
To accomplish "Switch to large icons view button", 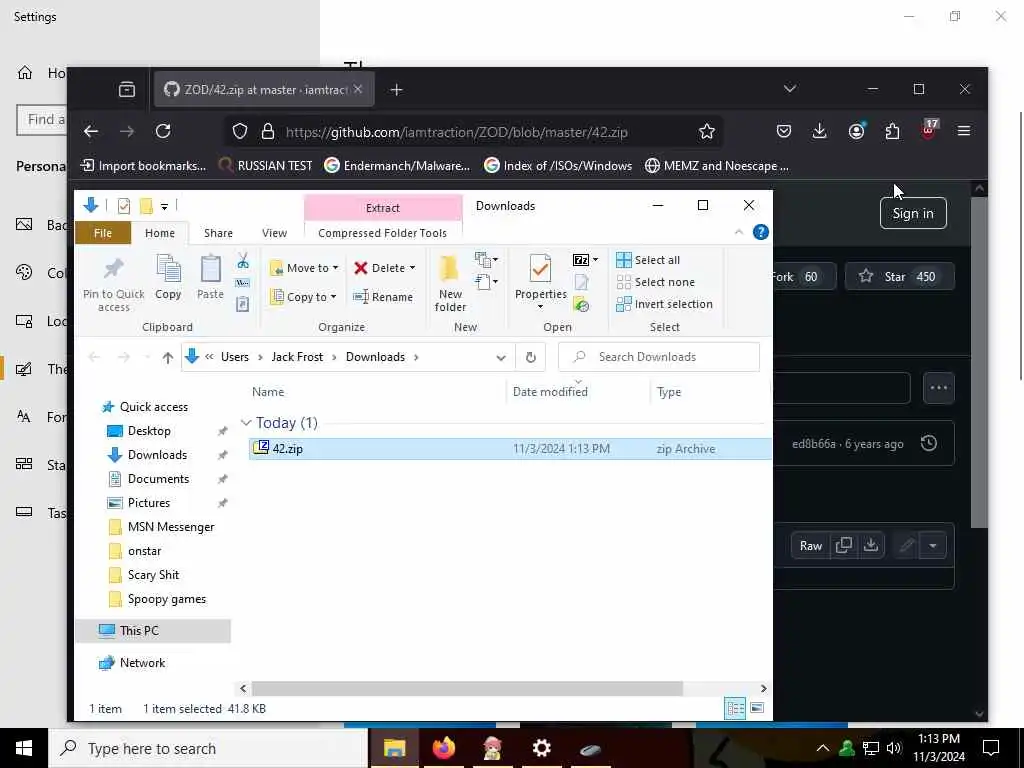I will (x=757, y=708).
